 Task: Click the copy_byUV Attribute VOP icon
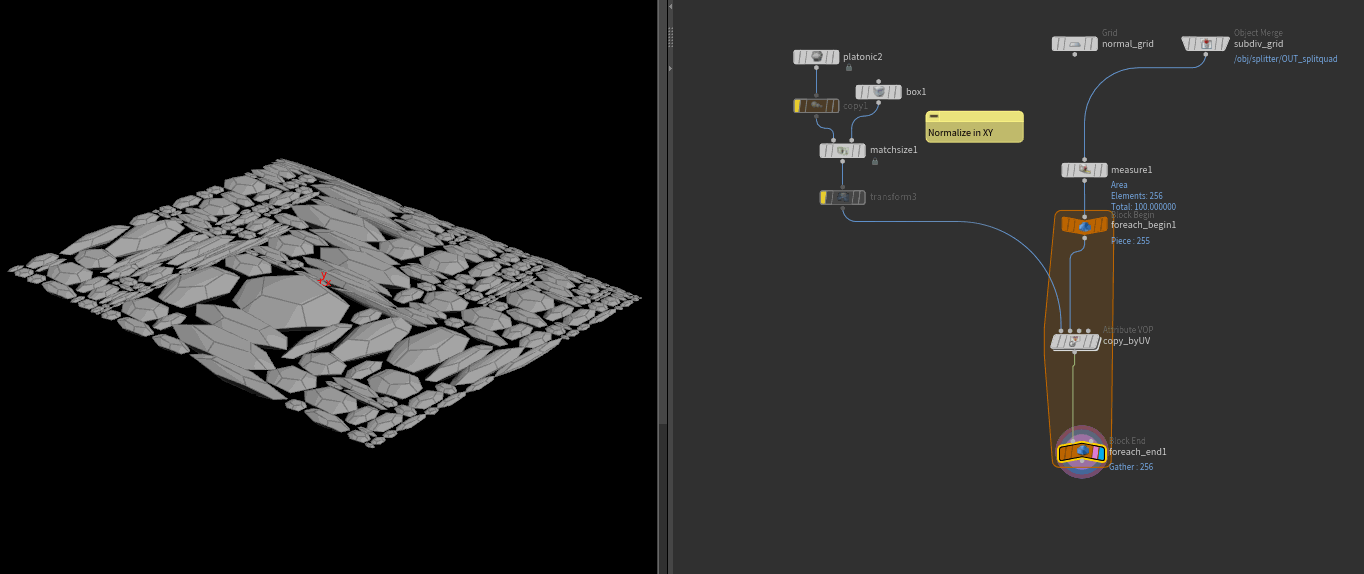click(1074, 342)
